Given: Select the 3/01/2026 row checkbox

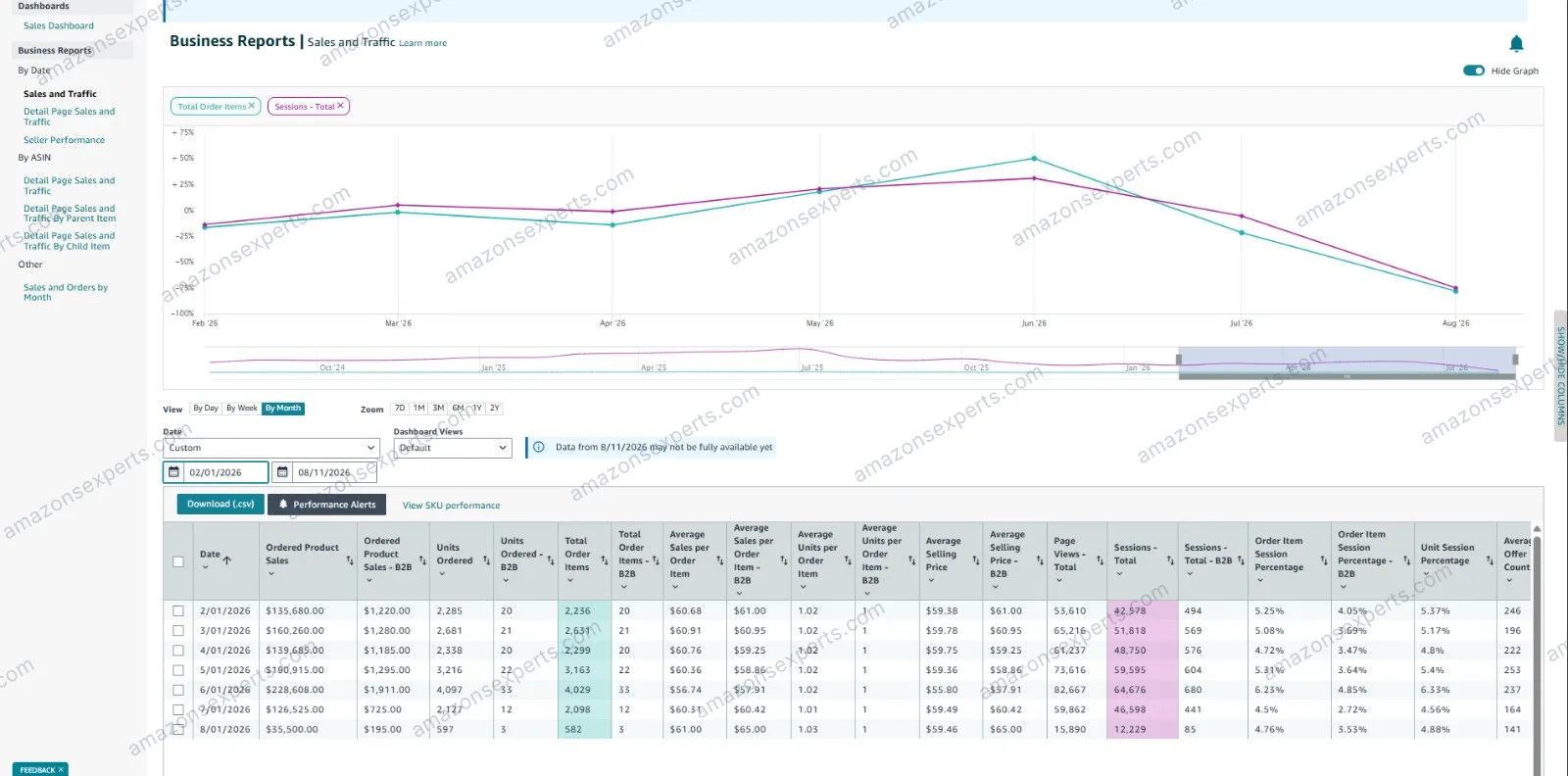Looking at the screenshot, I should pyautogui.click(x=178, y=630).
